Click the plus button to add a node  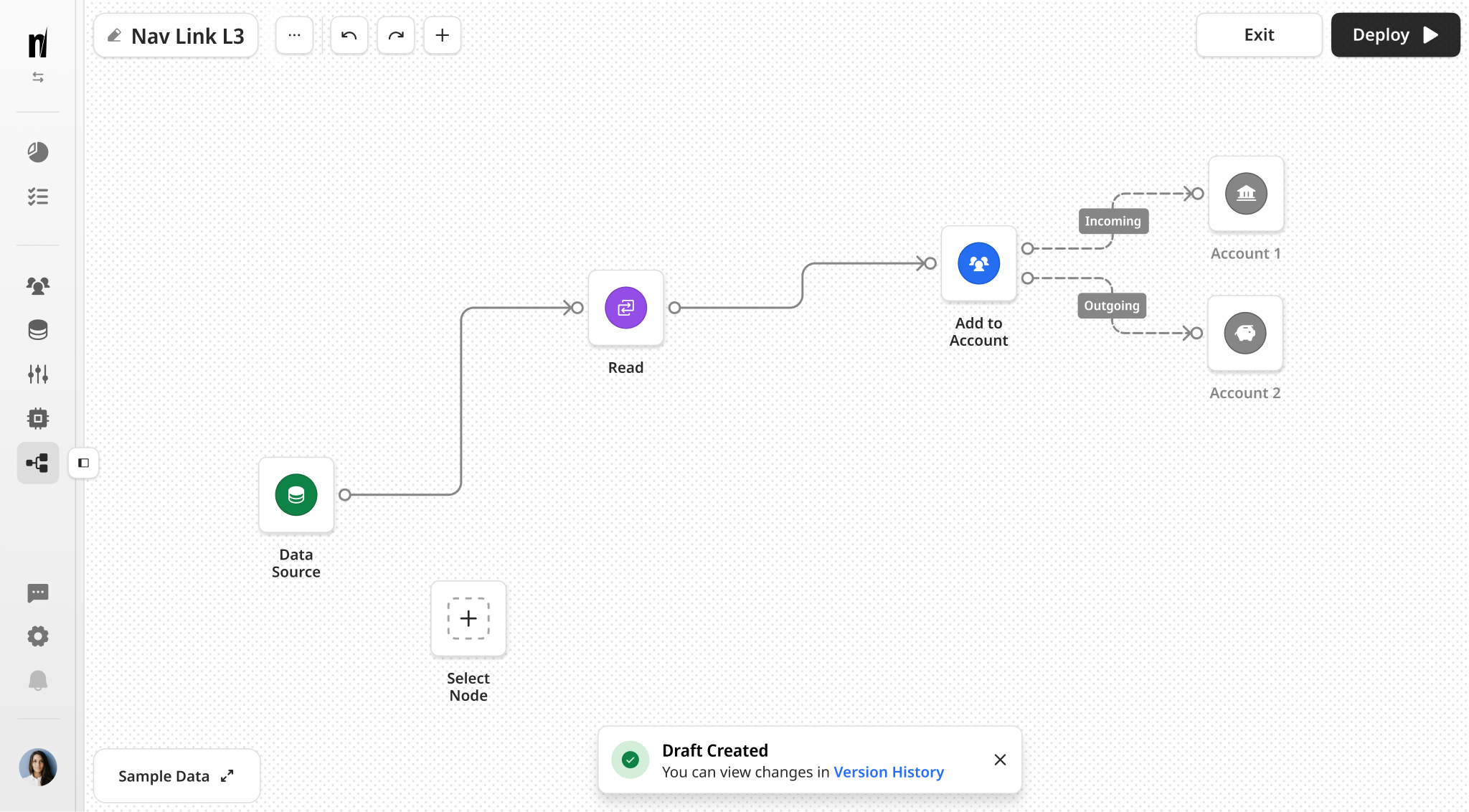point(442,34)
